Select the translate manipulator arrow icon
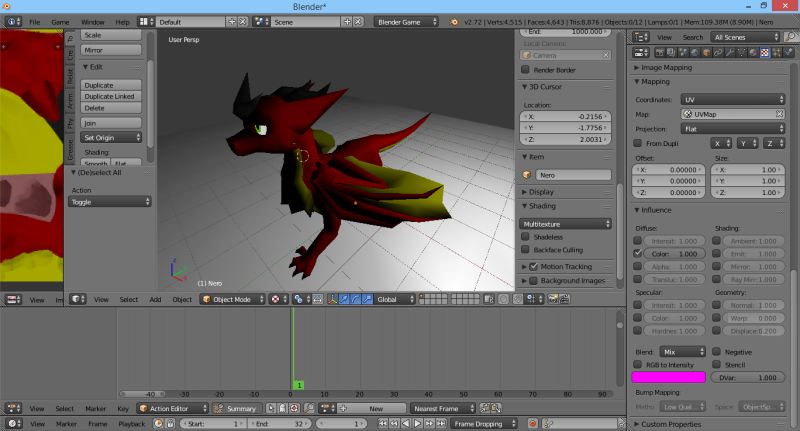Image resolution: width=800 pixels, height=431 pixels. [x=344, y=299]
